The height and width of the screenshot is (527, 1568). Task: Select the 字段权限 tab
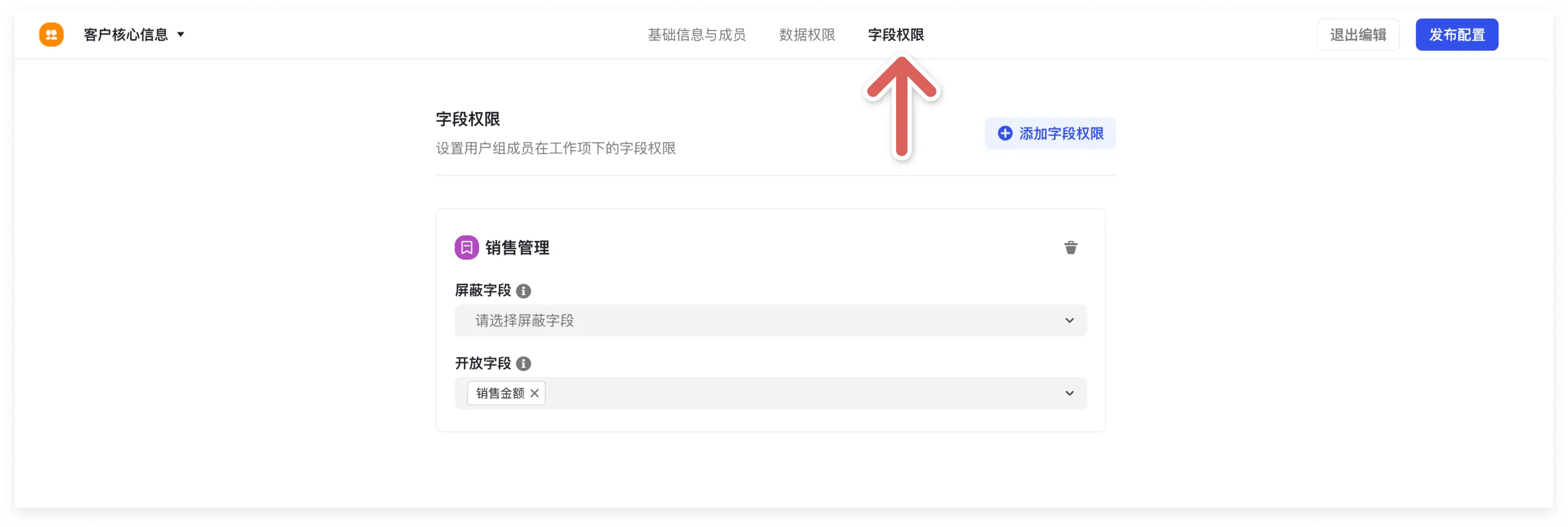tap(896, 35)
